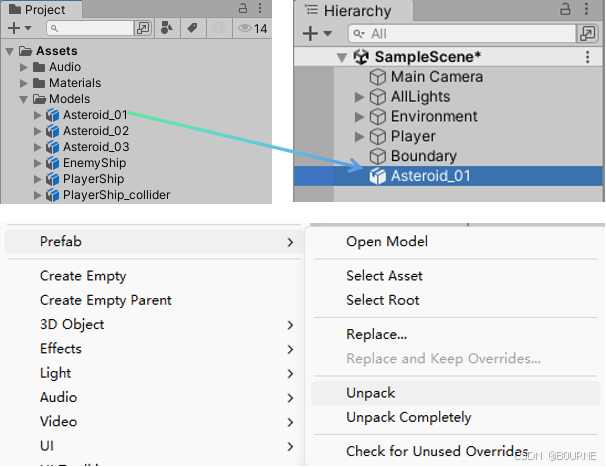The height and width of the screenshot is (467, 606).
Task: Choose Create Empty Parent
Action: pyautogui.click(x=106, y=300)
